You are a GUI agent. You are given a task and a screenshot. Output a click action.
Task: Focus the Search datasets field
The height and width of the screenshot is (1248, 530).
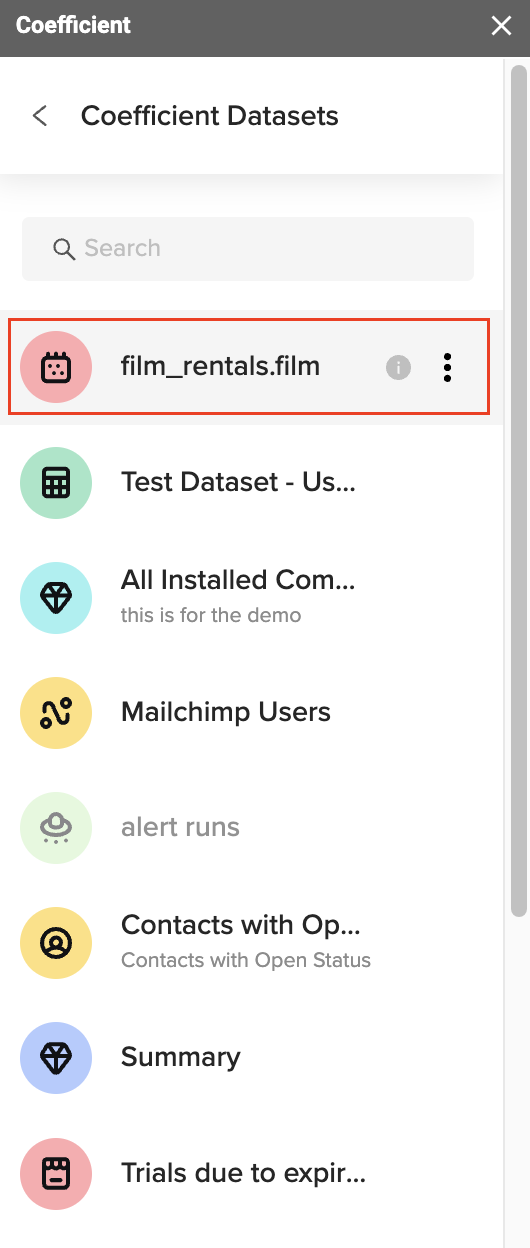point(248,249)
